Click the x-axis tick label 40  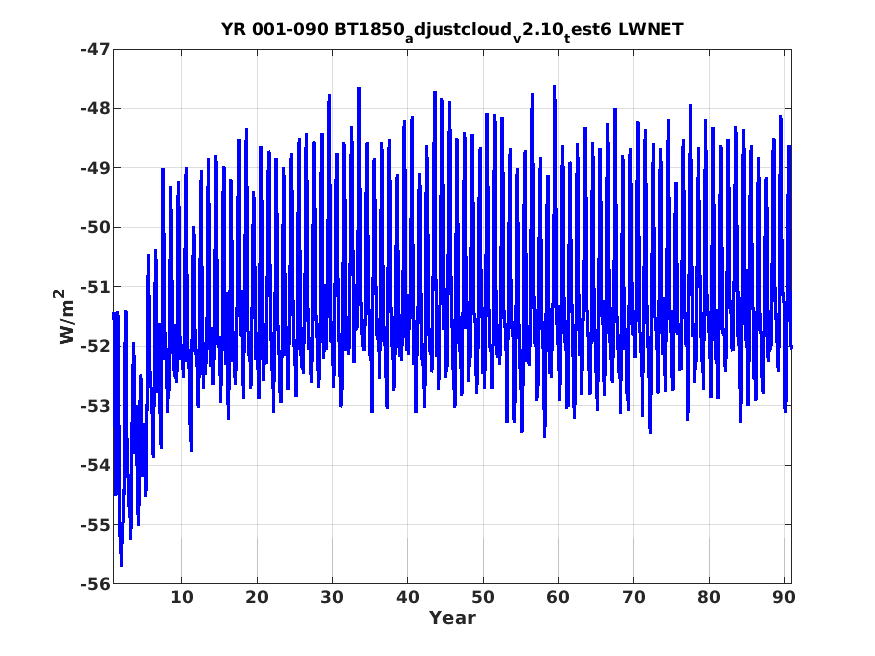(407, 597)
